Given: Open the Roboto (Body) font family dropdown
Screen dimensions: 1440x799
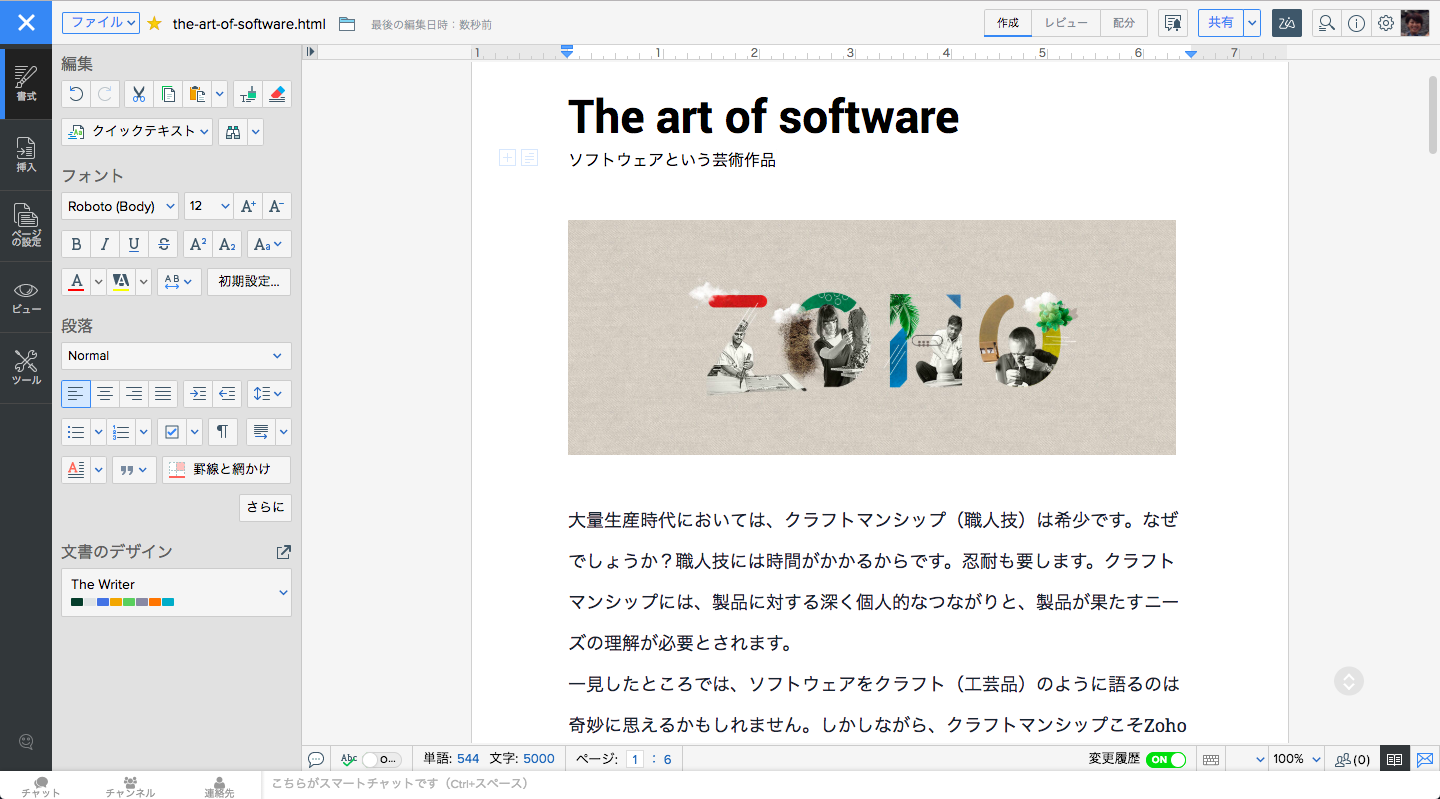Looking at the screenshot, I should [x=120, y=206].
